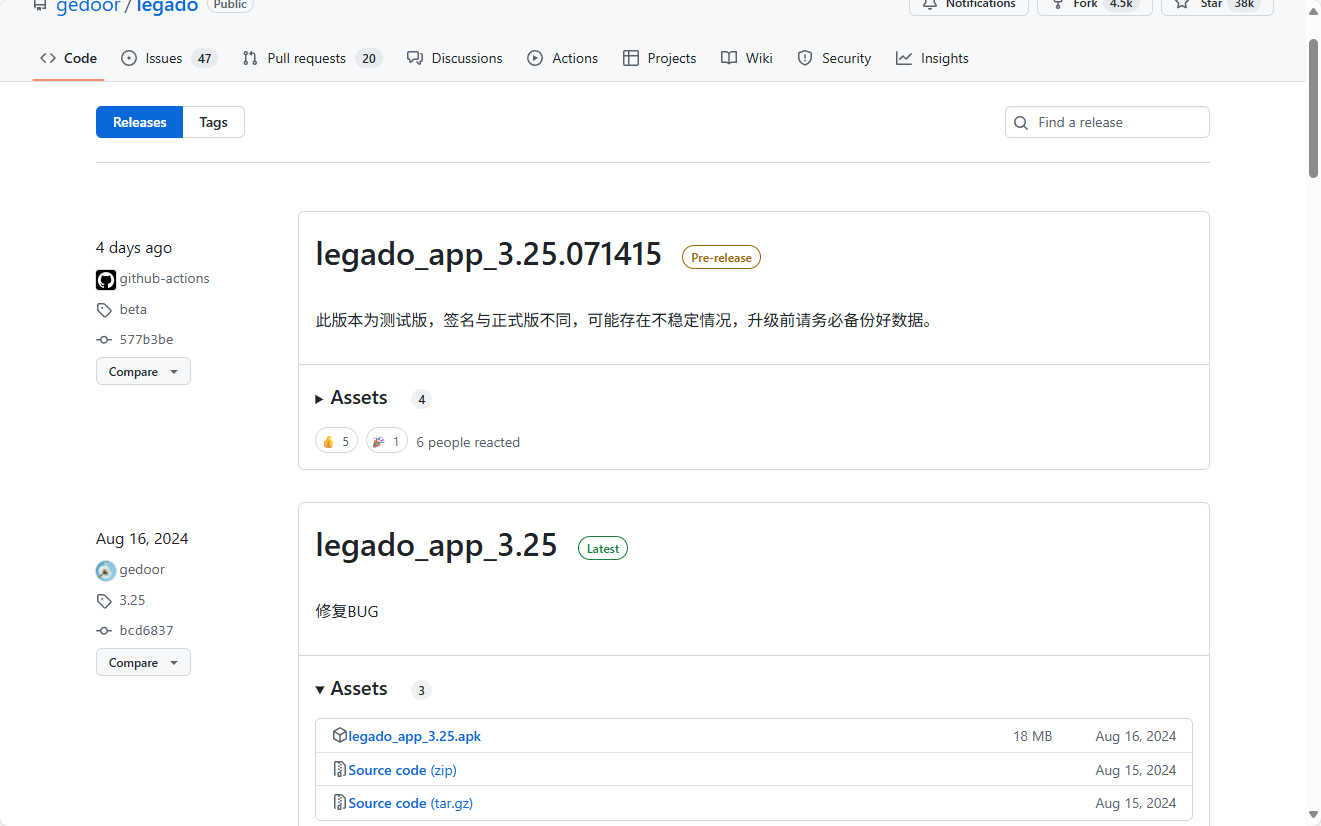The height and width of the screenshot is (826, 1321).
Task: Download legado_app_3.25.apk
Action: (414, 735)
